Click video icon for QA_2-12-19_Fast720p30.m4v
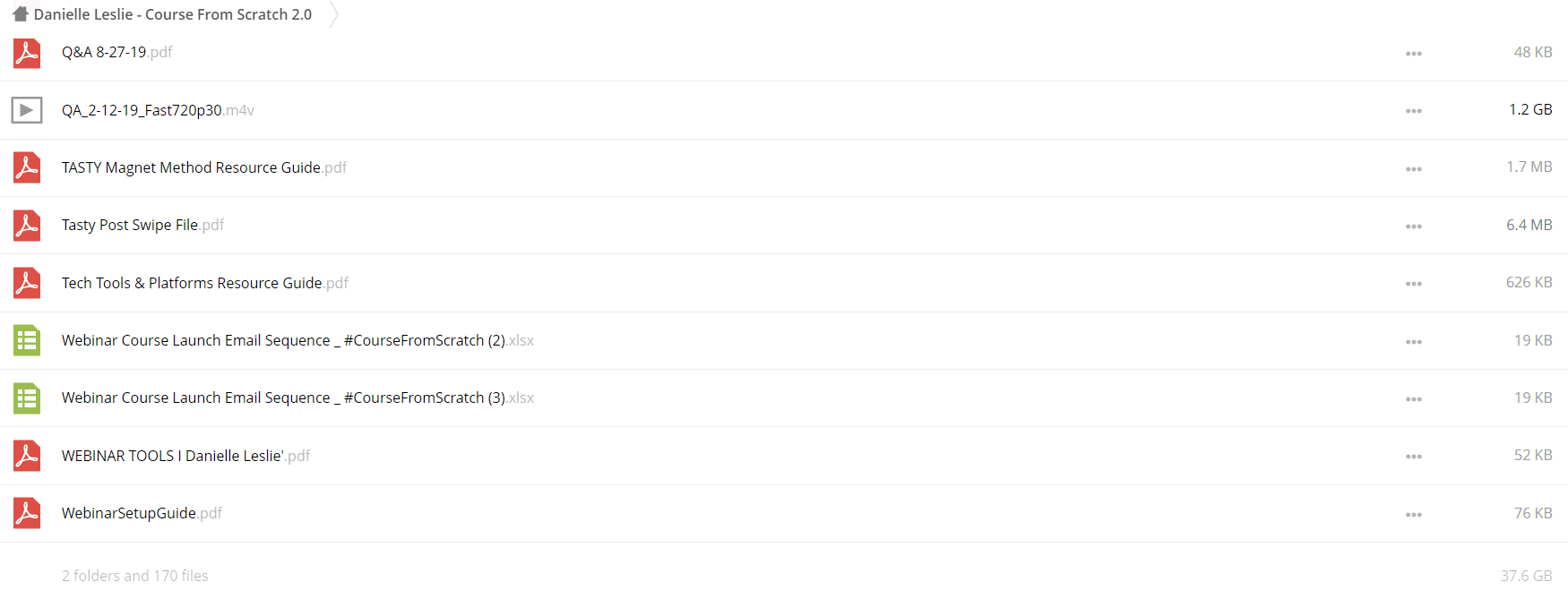This screenshot has height=607, width=1568. tap(27, 110)
